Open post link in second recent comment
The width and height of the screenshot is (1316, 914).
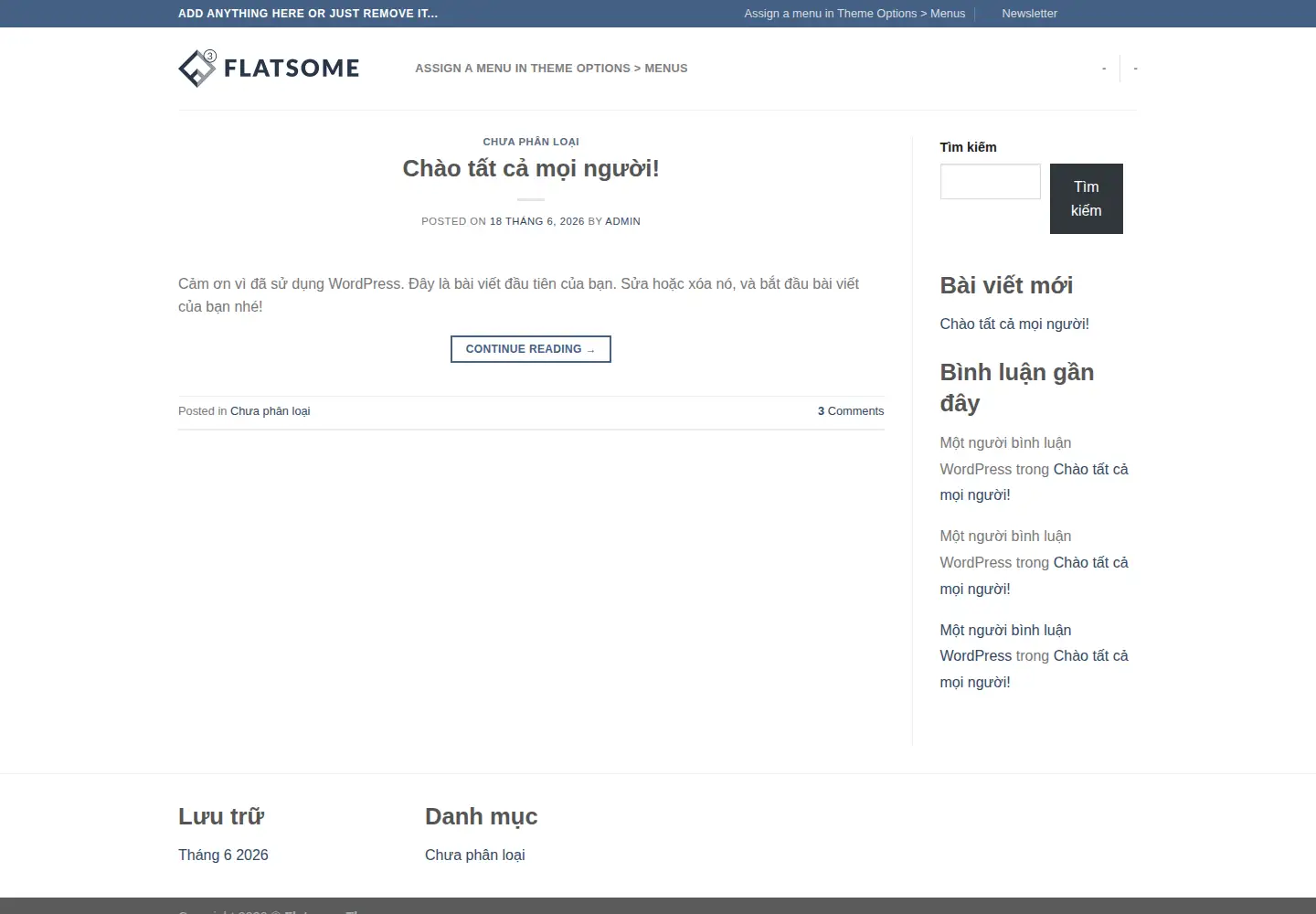coord(1035,576)
